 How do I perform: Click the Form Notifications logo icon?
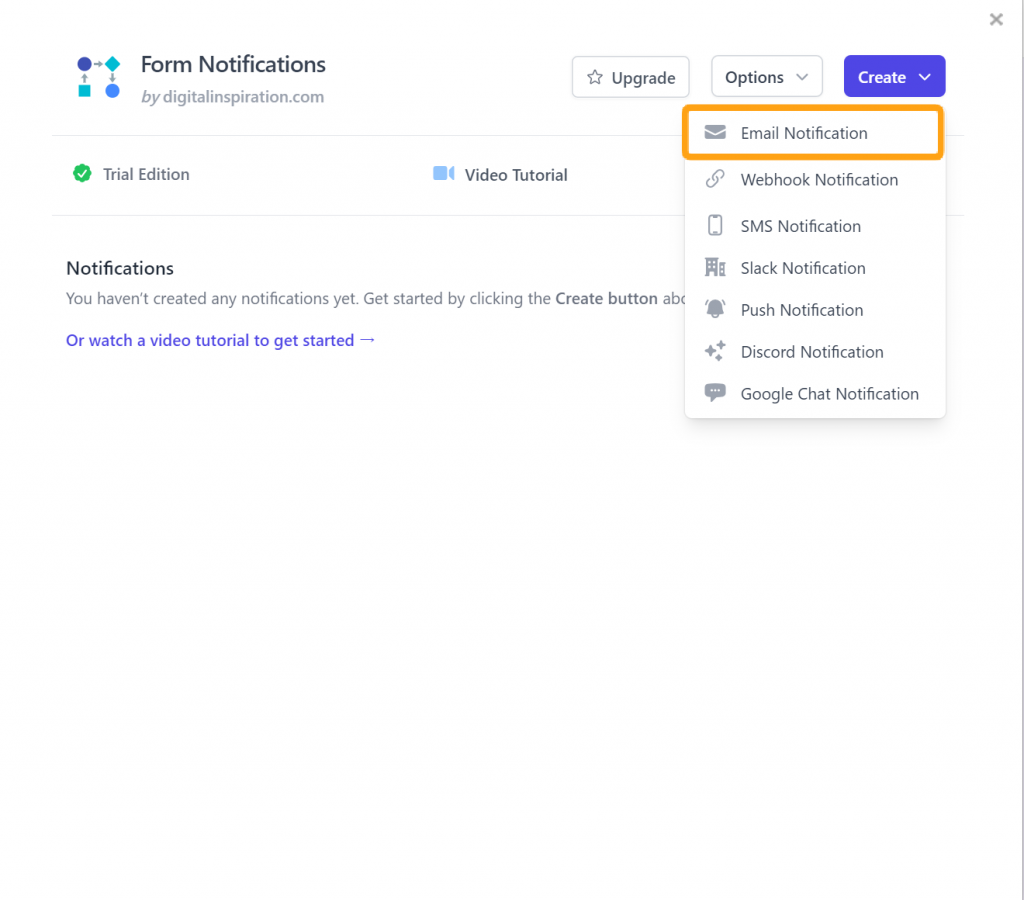99,78
